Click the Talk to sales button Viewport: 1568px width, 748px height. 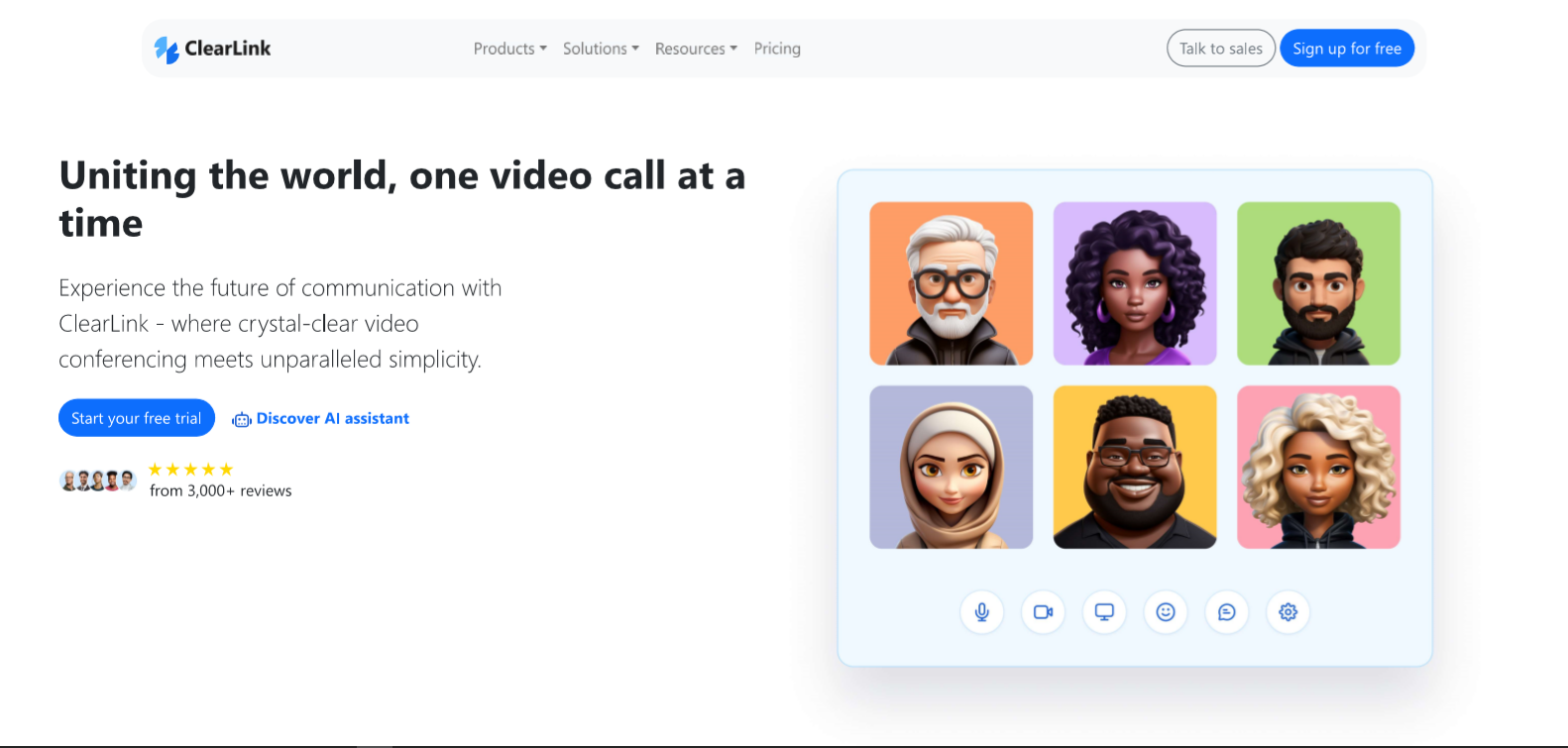tap(1221, 49)
